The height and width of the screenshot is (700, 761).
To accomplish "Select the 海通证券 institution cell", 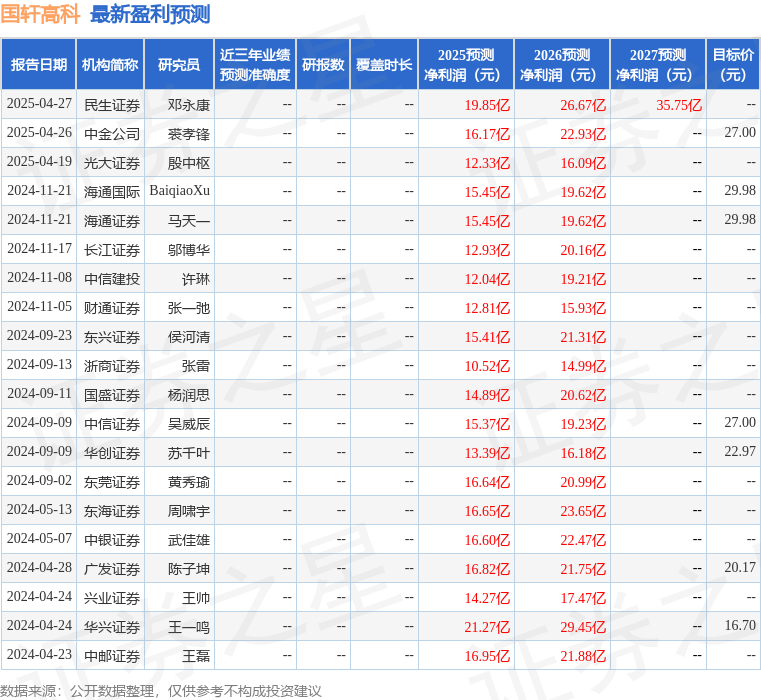I will click(x=112, y=221).
